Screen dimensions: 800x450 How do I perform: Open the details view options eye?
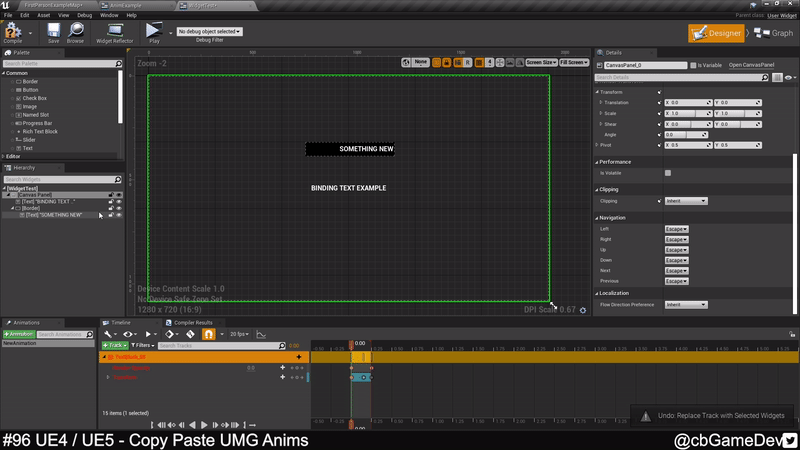pos(790,78)
